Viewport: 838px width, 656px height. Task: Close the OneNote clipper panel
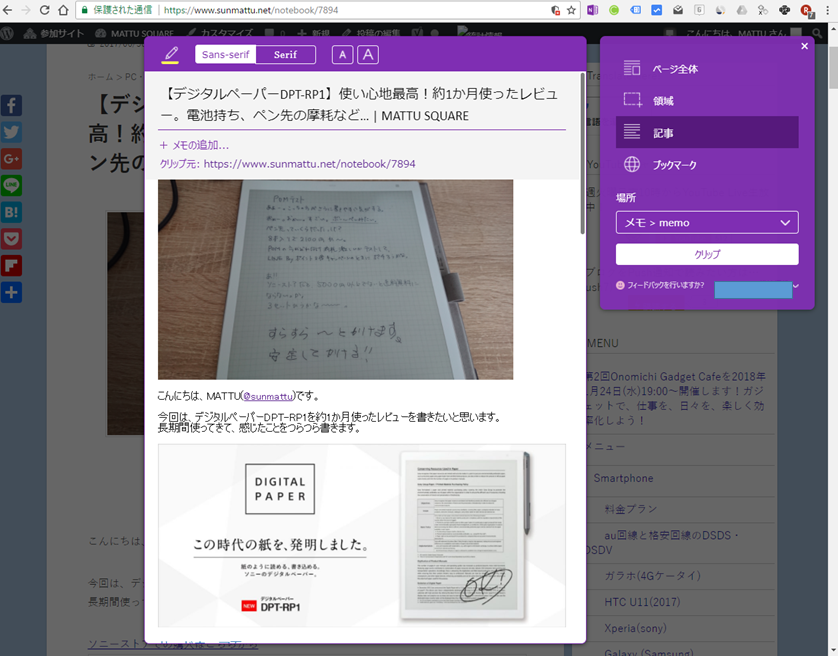pos(804,47)
